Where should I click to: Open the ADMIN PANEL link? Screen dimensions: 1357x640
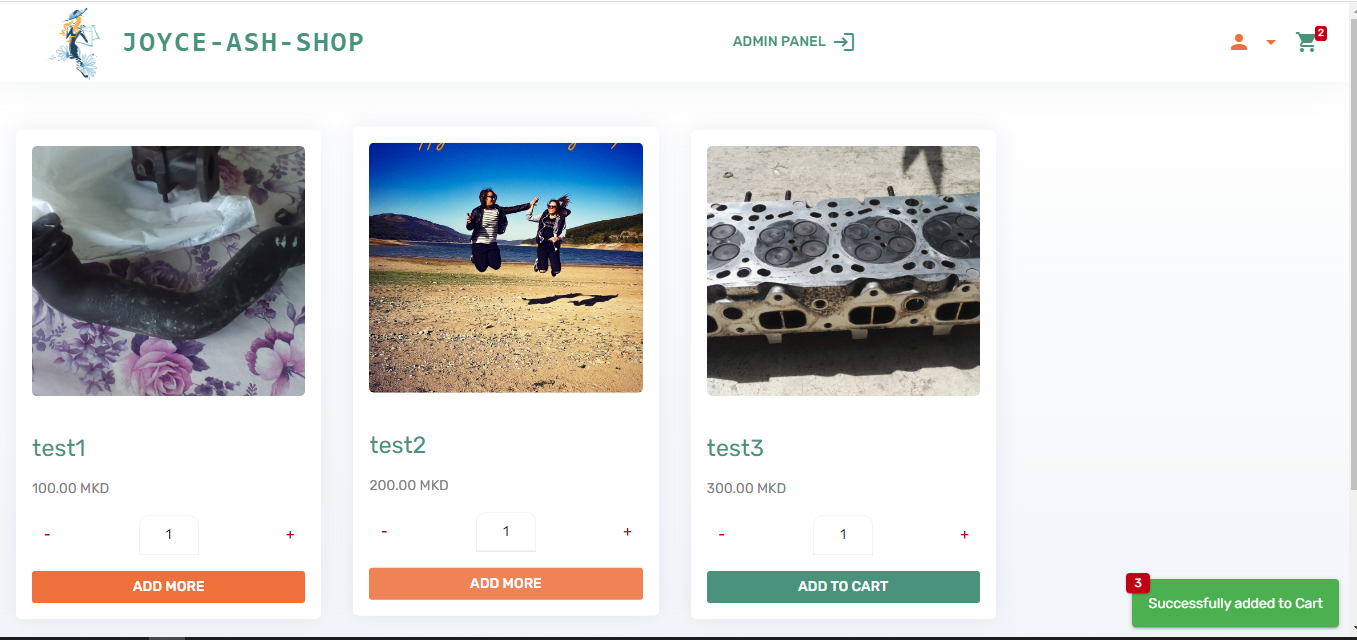779,42
